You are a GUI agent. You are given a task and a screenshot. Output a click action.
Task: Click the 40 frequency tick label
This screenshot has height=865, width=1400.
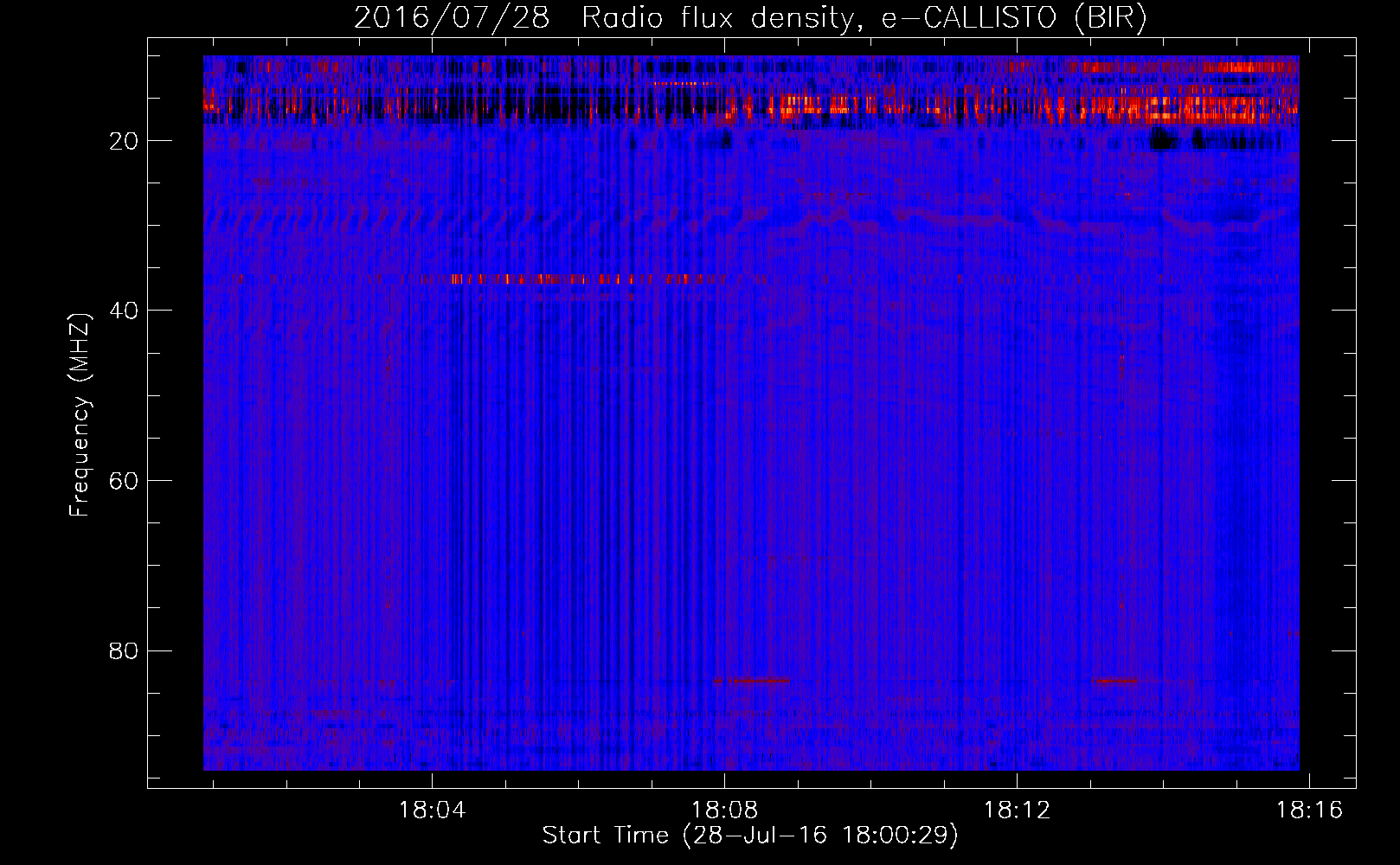[124, 311]
